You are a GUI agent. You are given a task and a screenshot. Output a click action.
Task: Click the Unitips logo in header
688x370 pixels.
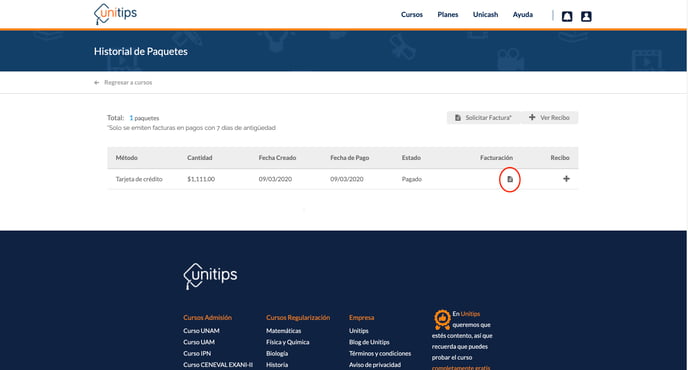coord(115,14)
